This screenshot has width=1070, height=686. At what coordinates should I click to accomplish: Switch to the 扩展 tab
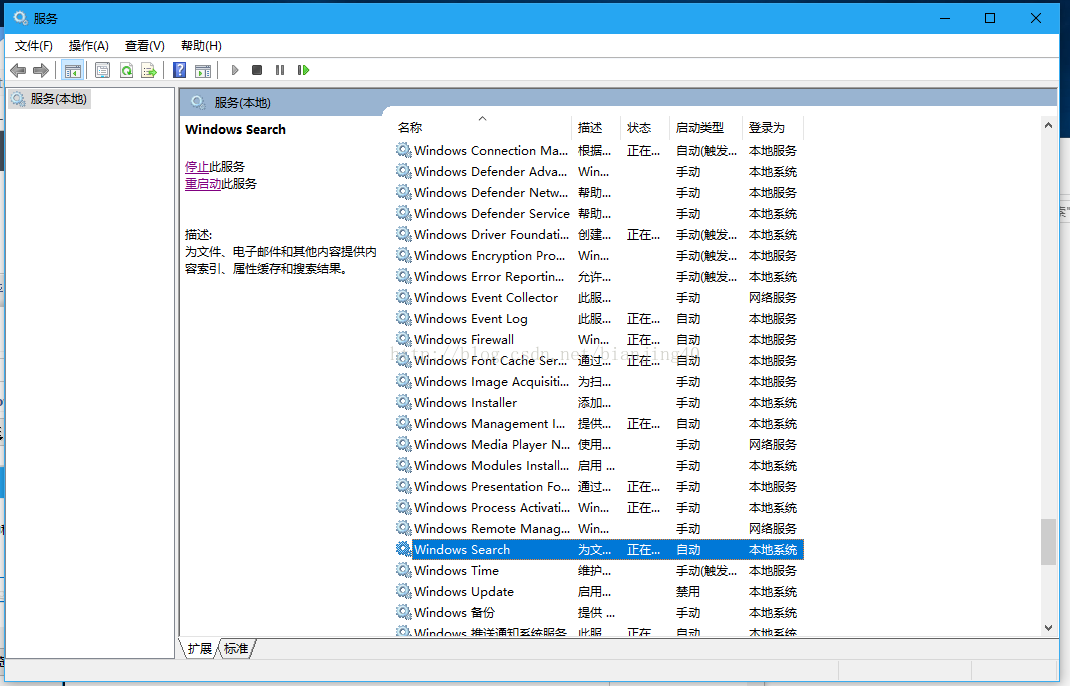[200, 648]
